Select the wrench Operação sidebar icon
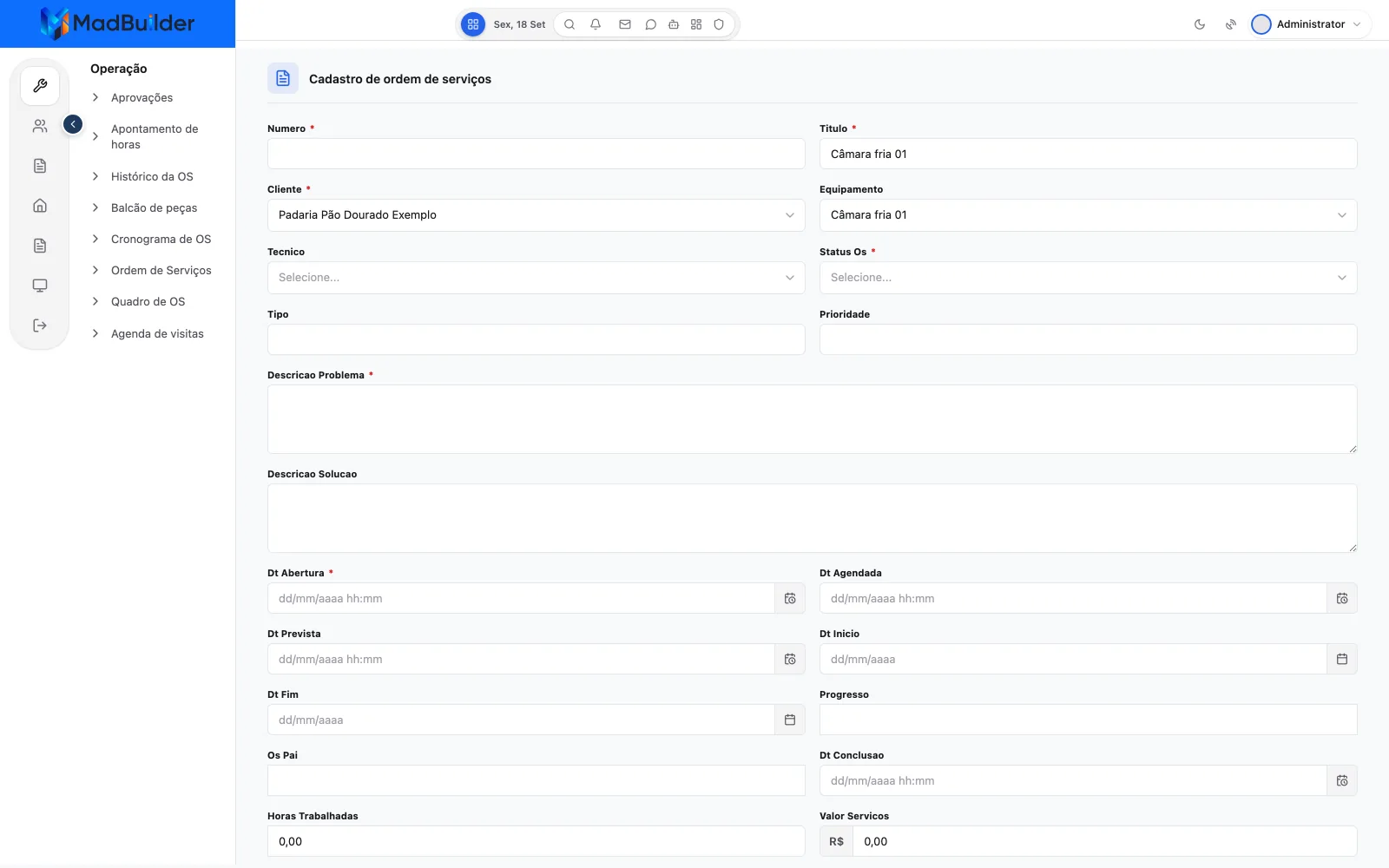The height and width of the screenshot is (868, 1389). (40, 86)
